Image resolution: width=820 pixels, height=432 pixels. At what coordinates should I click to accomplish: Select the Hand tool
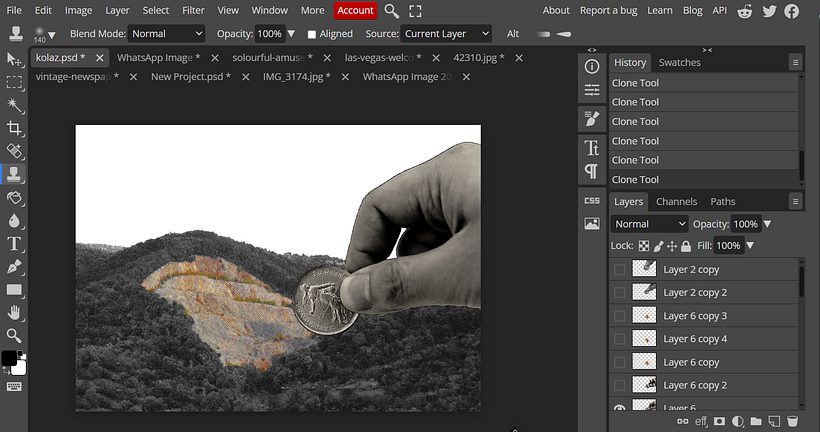(14, 313)
